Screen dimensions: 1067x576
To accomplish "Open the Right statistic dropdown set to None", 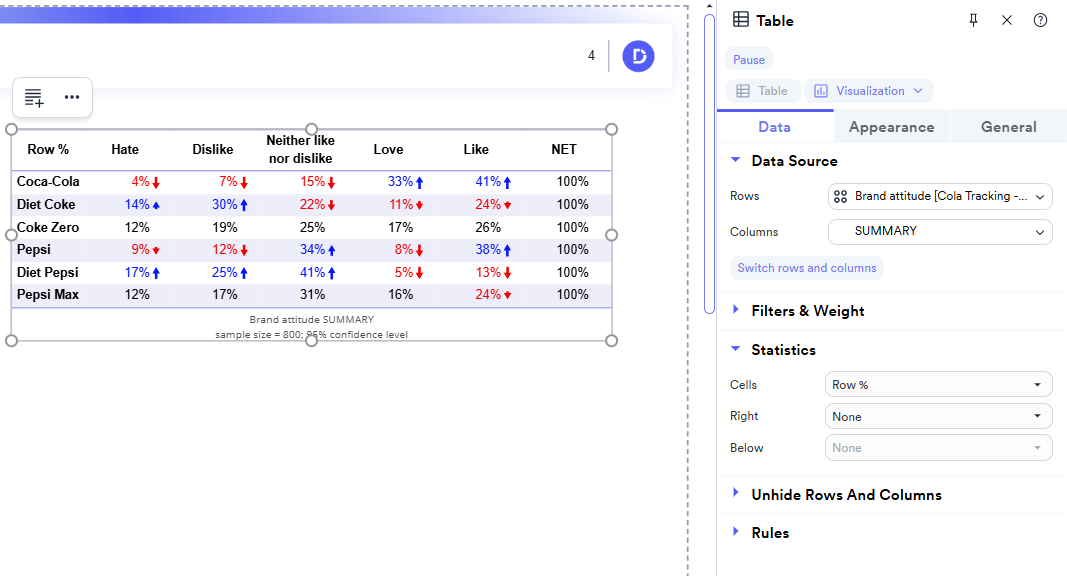I will pyautogui.click(x=938, y=416).
